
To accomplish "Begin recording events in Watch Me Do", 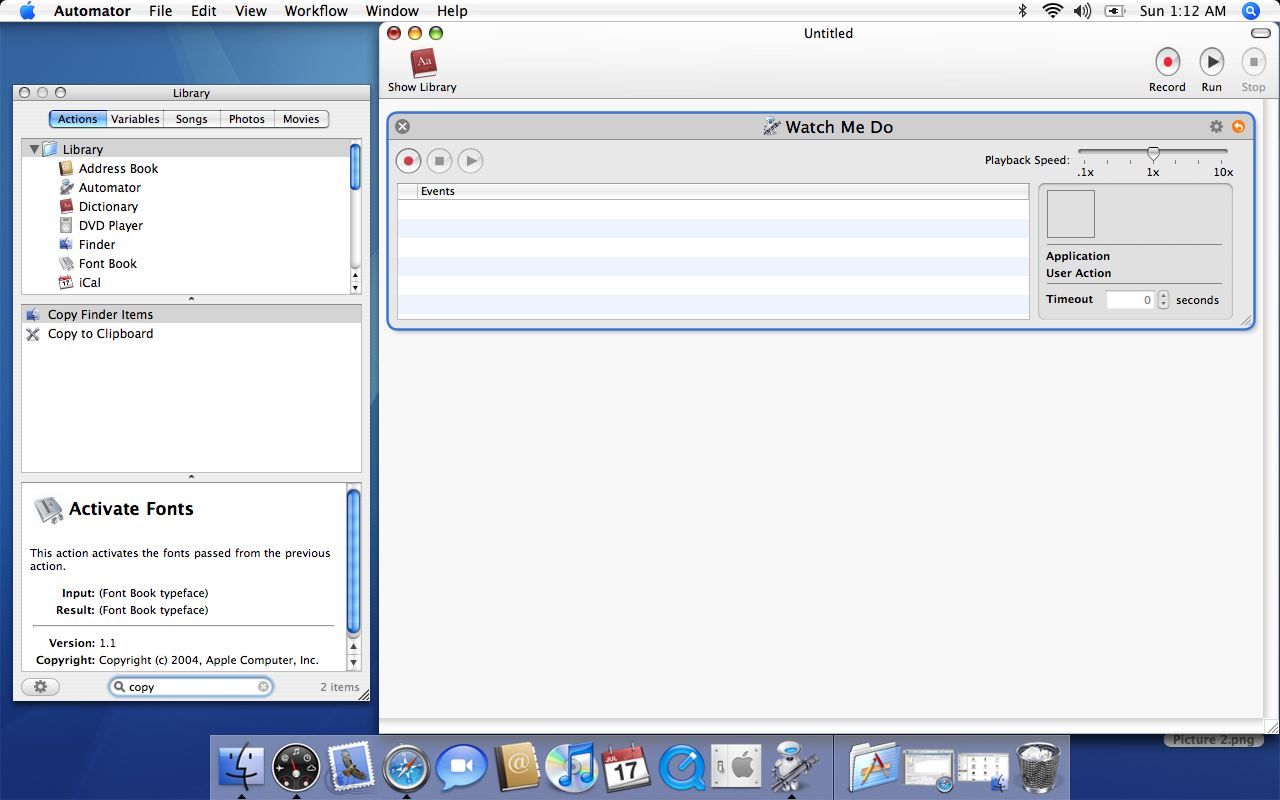I will [x=408, y=160].
